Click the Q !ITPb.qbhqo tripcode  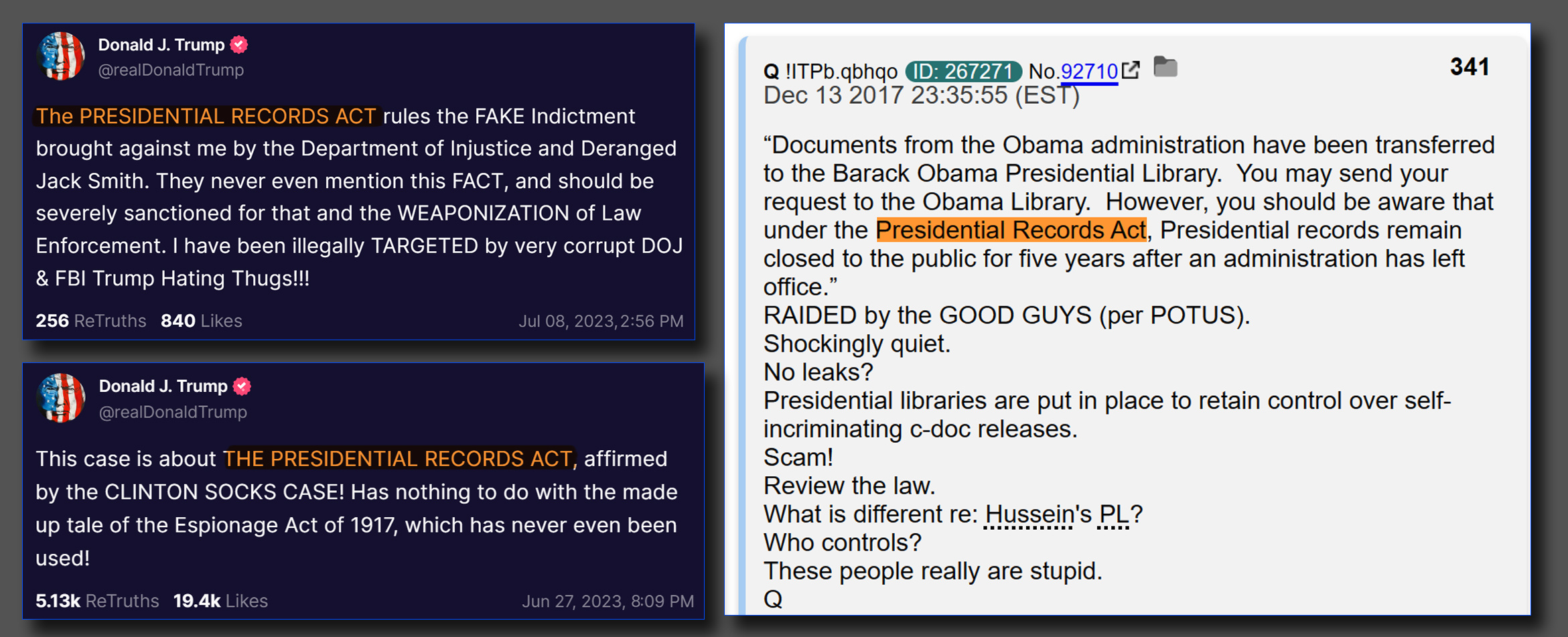(x=831, y=71)
